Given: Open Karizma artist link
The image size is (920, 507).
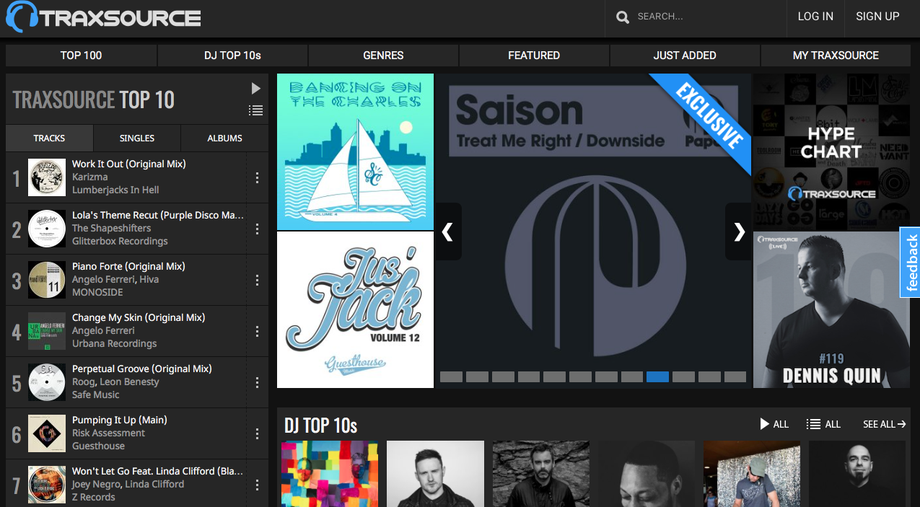Looking at the screenshot, I should pyautogui.click(x=90, y=177).
